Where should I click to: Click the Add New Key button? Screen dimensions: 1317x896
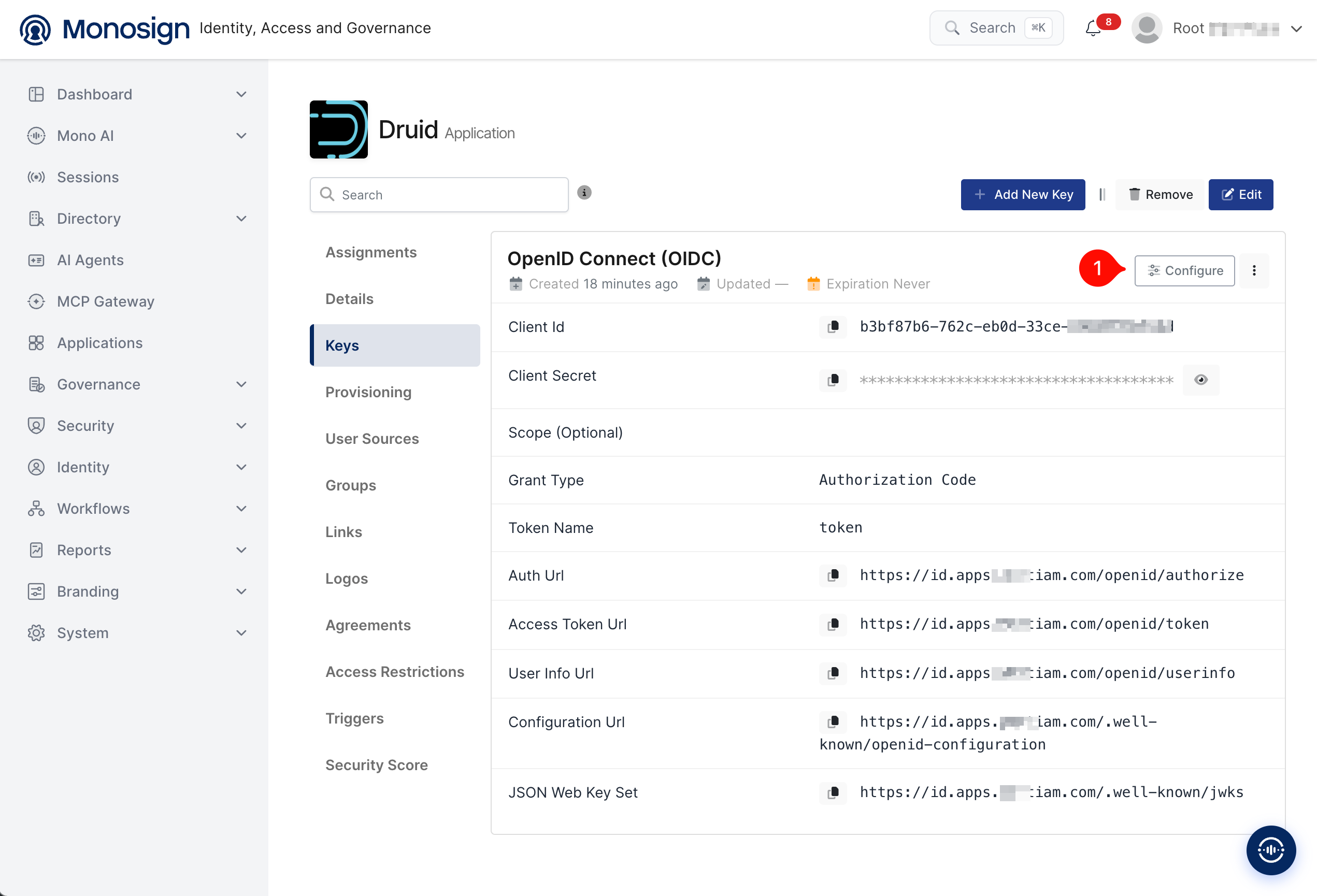point(1022,195)
